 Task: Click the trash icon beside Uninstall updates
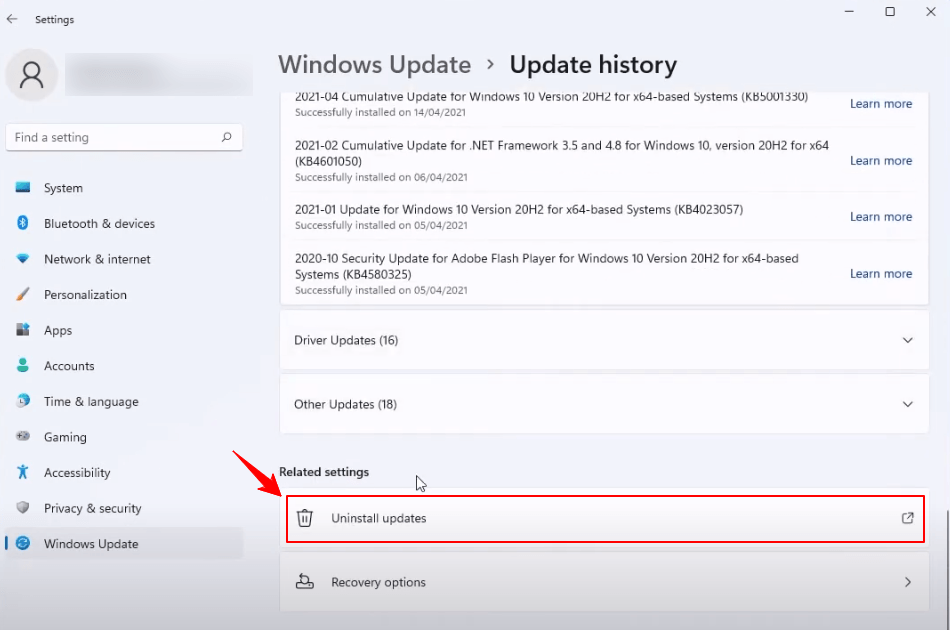[305, 518]
